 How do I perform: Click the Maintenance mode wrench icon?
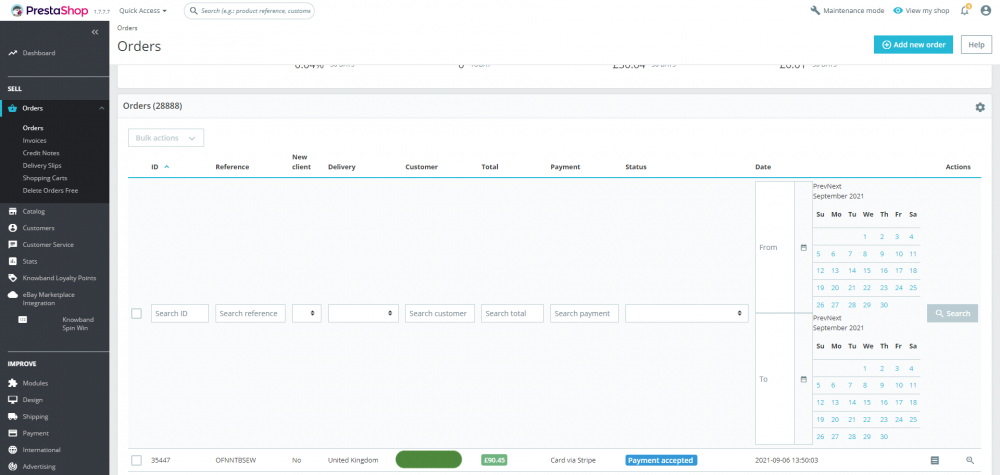coord(815,11)
